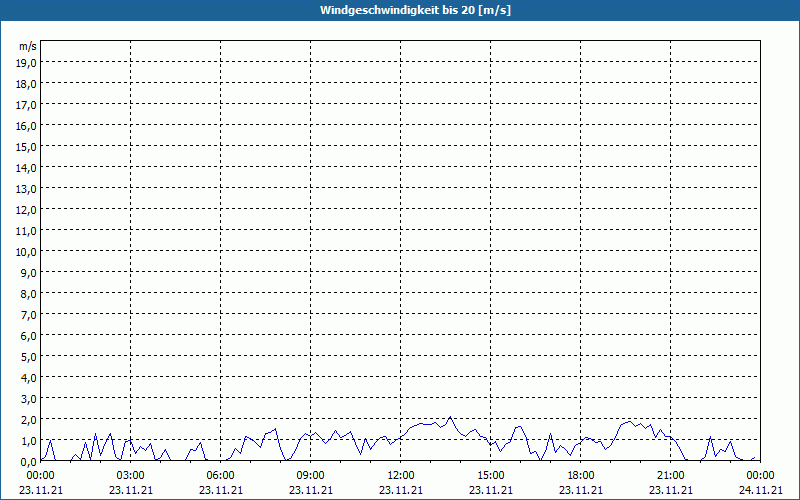Click the 06:00 time axis marker
Viewport: 800px width, 500px height.
pos(220,476)
